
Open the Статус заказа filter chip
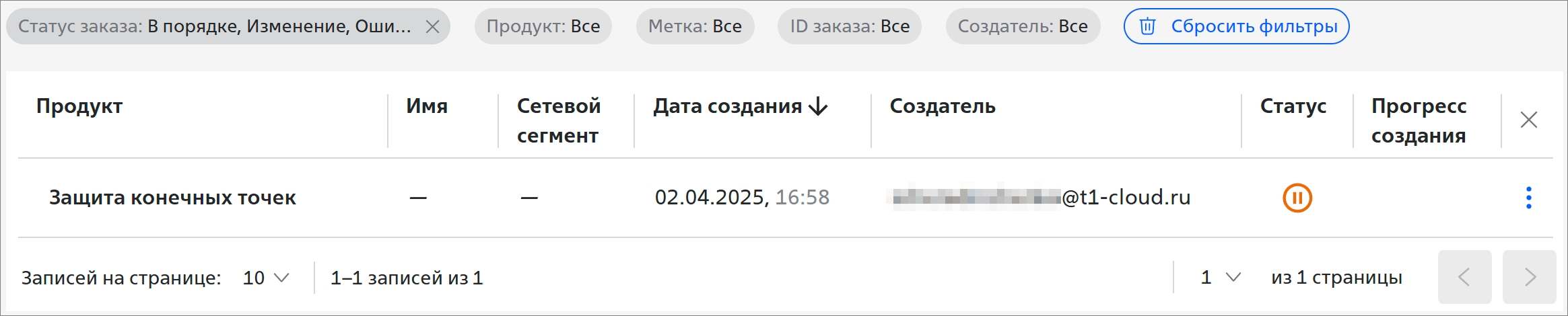pos(215,26)
